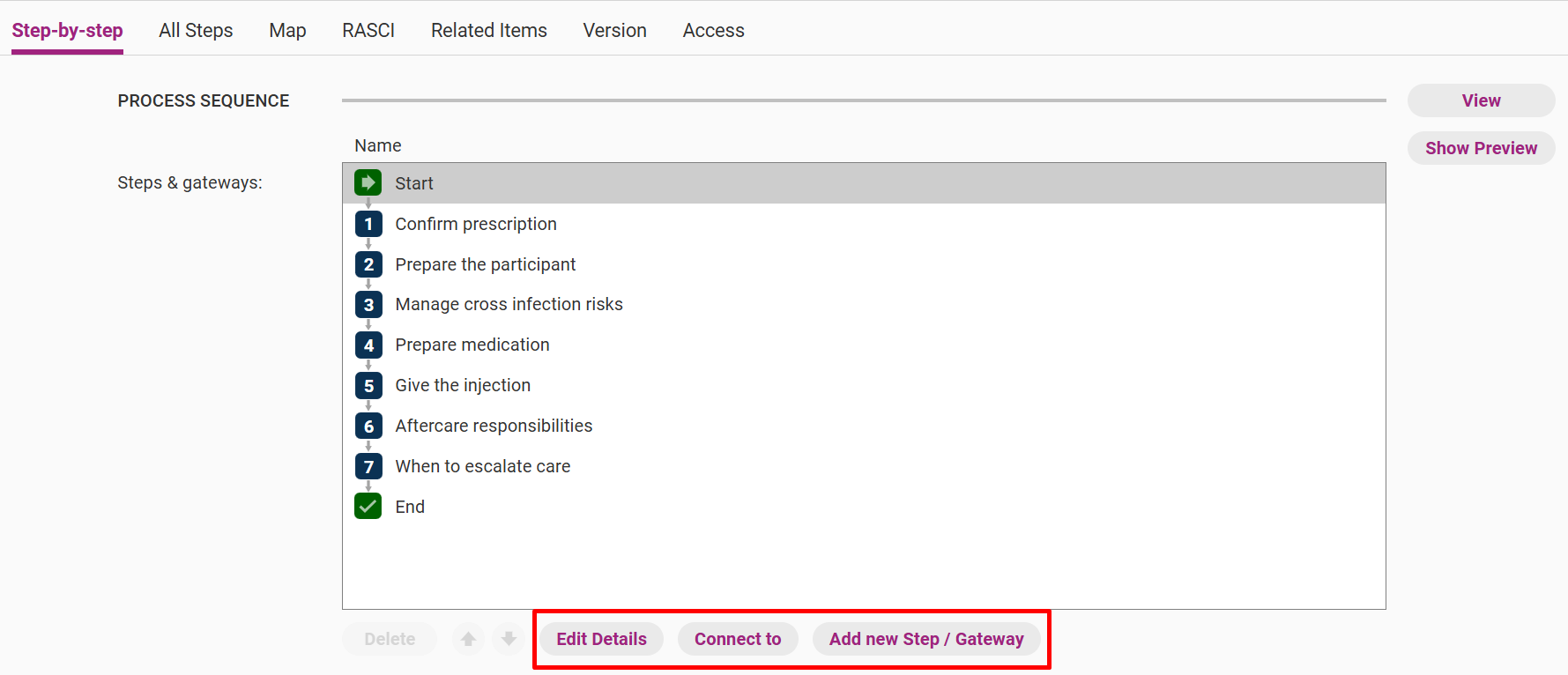1568x675 pixels.
Task: Click the move up arrow button
Action: click(469, 639)
